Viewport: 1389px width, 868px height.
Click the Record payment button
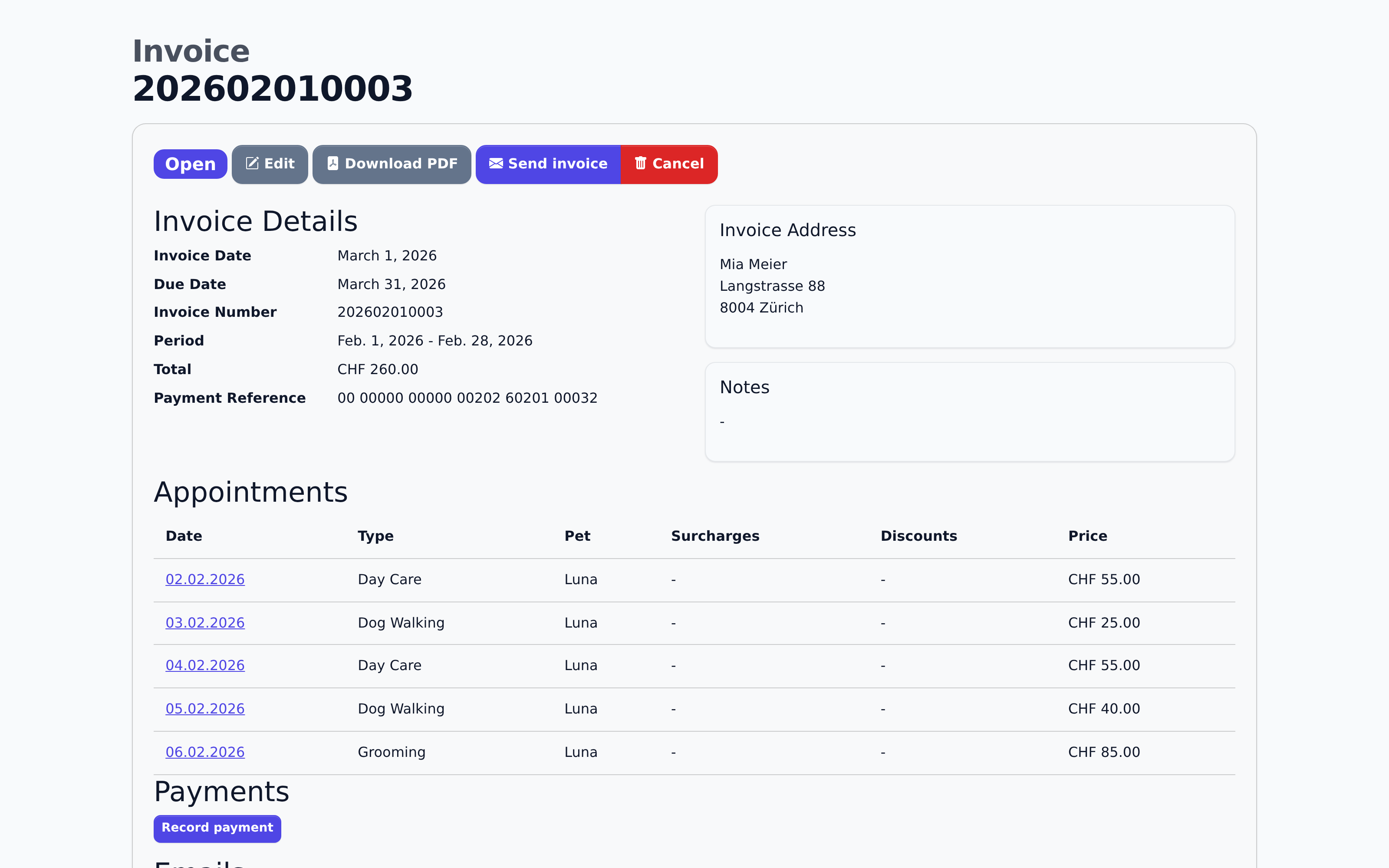click(x=217, y=828)
